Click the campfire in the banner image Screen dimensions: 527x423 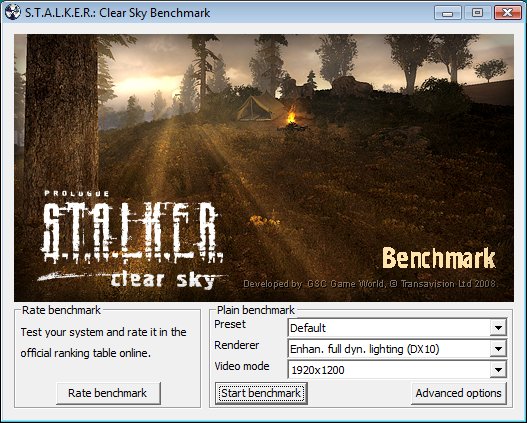click(x=292, y=118)
